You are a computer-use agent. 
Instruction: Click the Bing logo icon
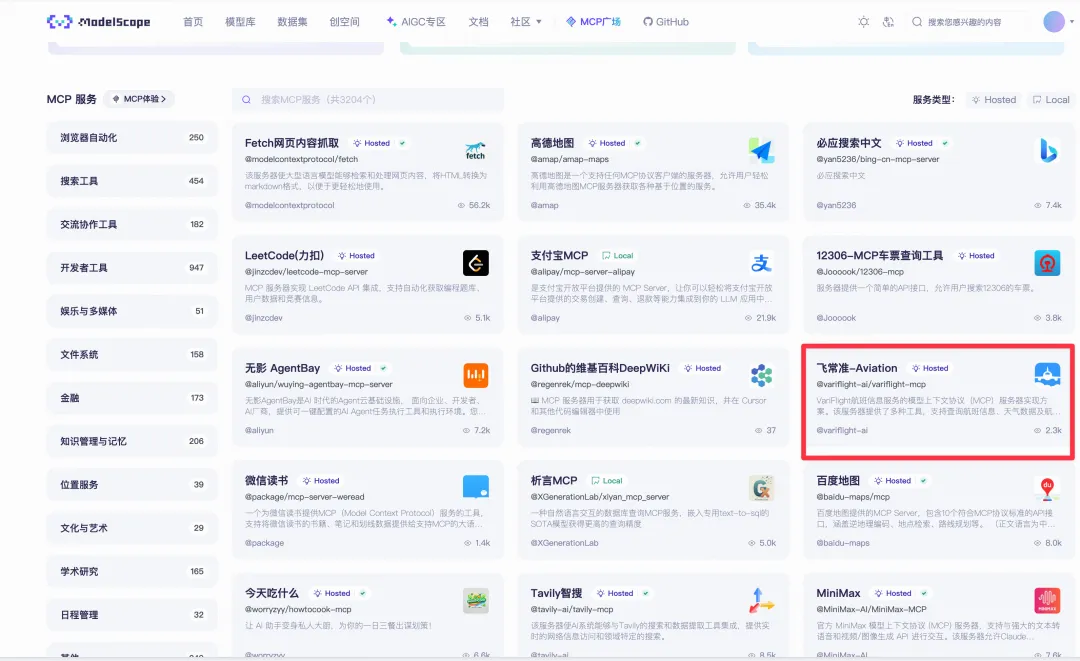coord(1048,150)
